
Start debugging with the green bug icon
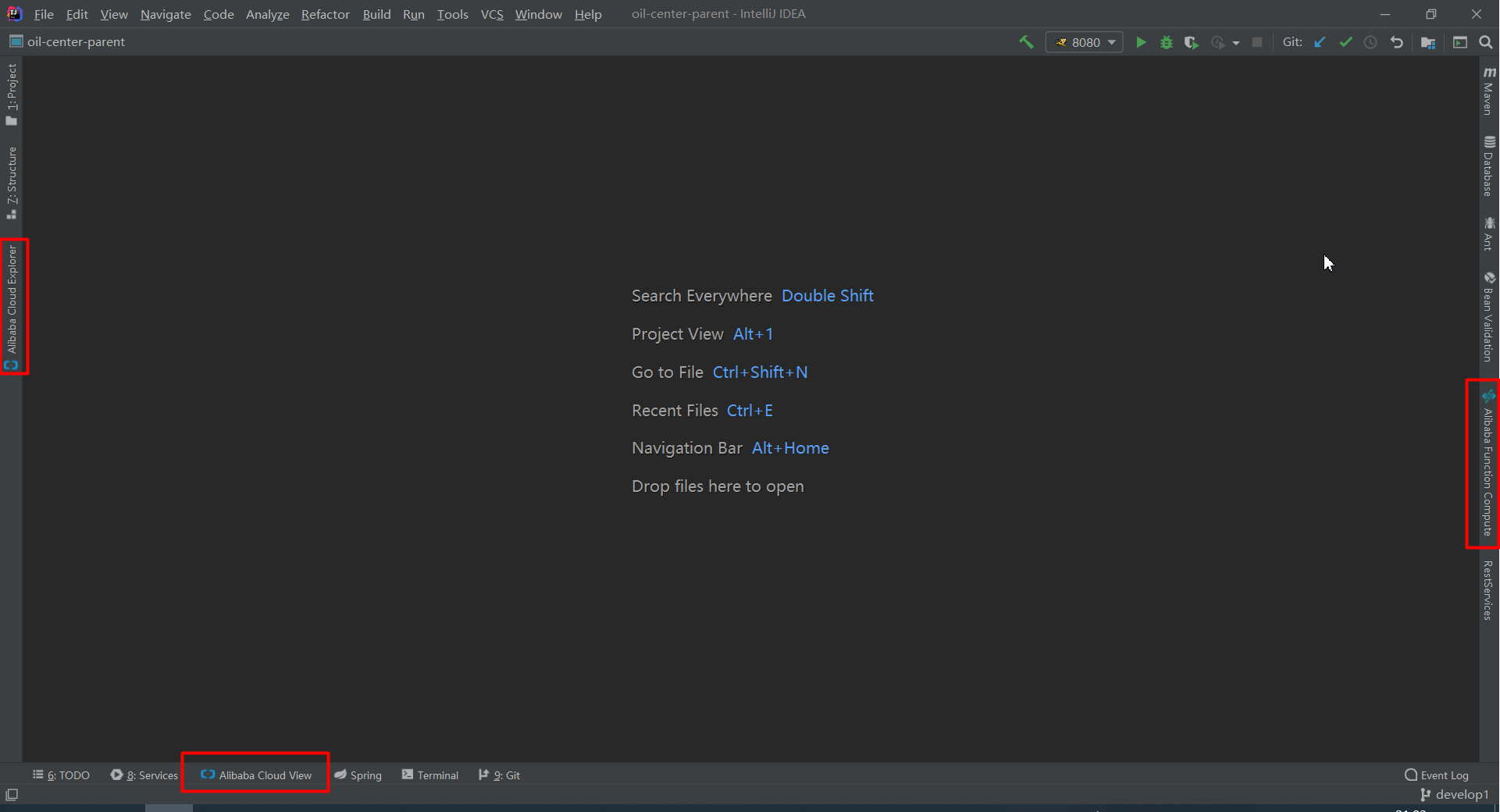click(x=1167, y=42)
